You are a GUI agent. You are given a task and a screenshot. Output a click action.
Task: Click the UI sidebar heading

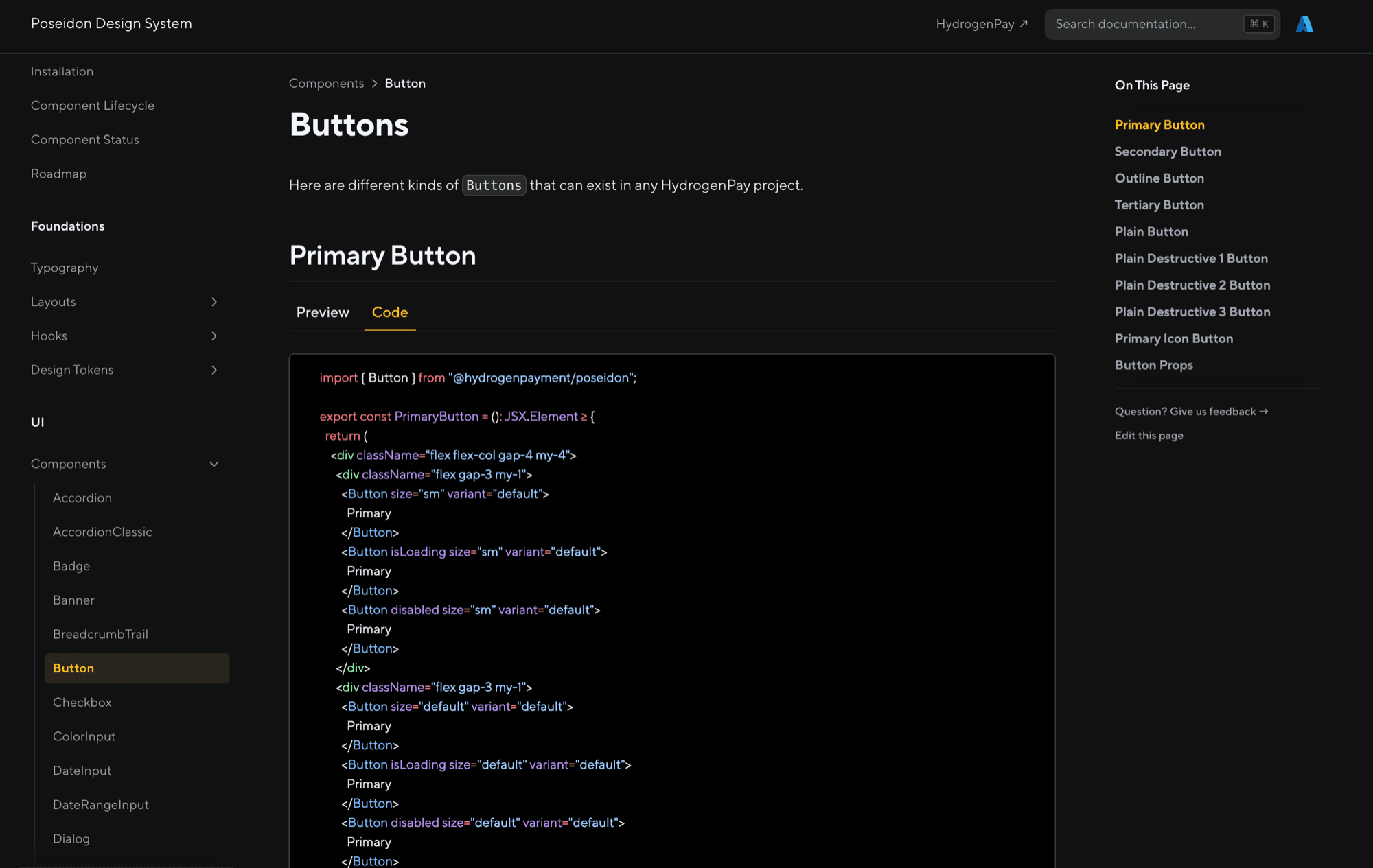pos(38,423)
